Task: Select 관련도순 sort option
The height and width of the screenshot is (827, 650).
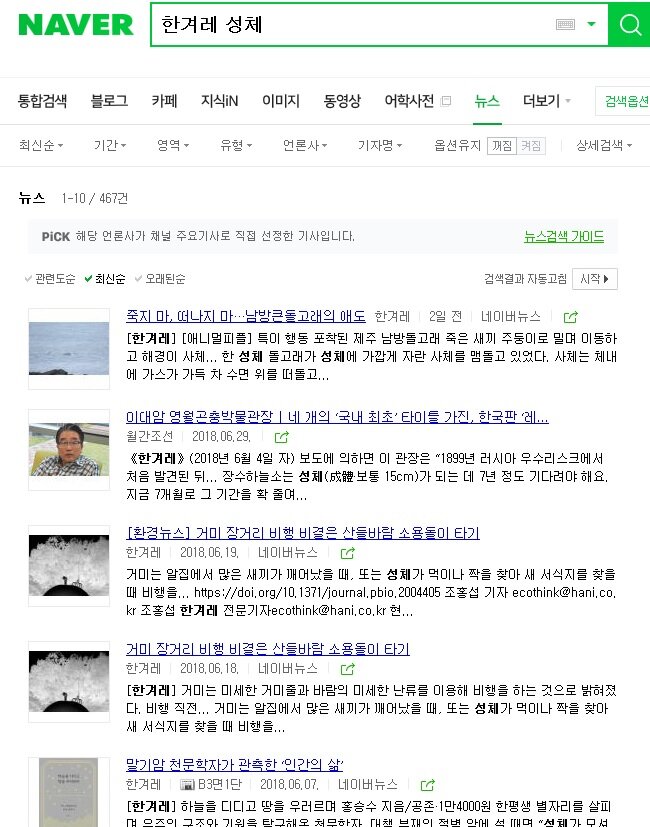Action: point(50,278)
